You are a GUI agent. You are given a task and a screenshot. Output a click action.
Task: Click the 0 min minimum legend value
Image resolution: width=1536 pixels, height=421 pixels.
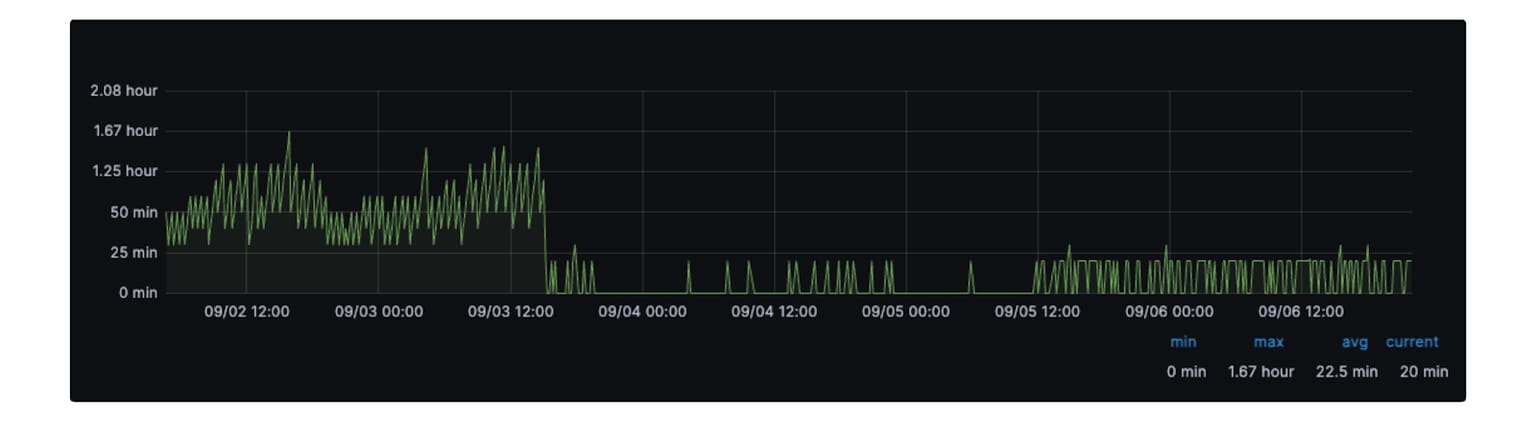[1186, 372]
